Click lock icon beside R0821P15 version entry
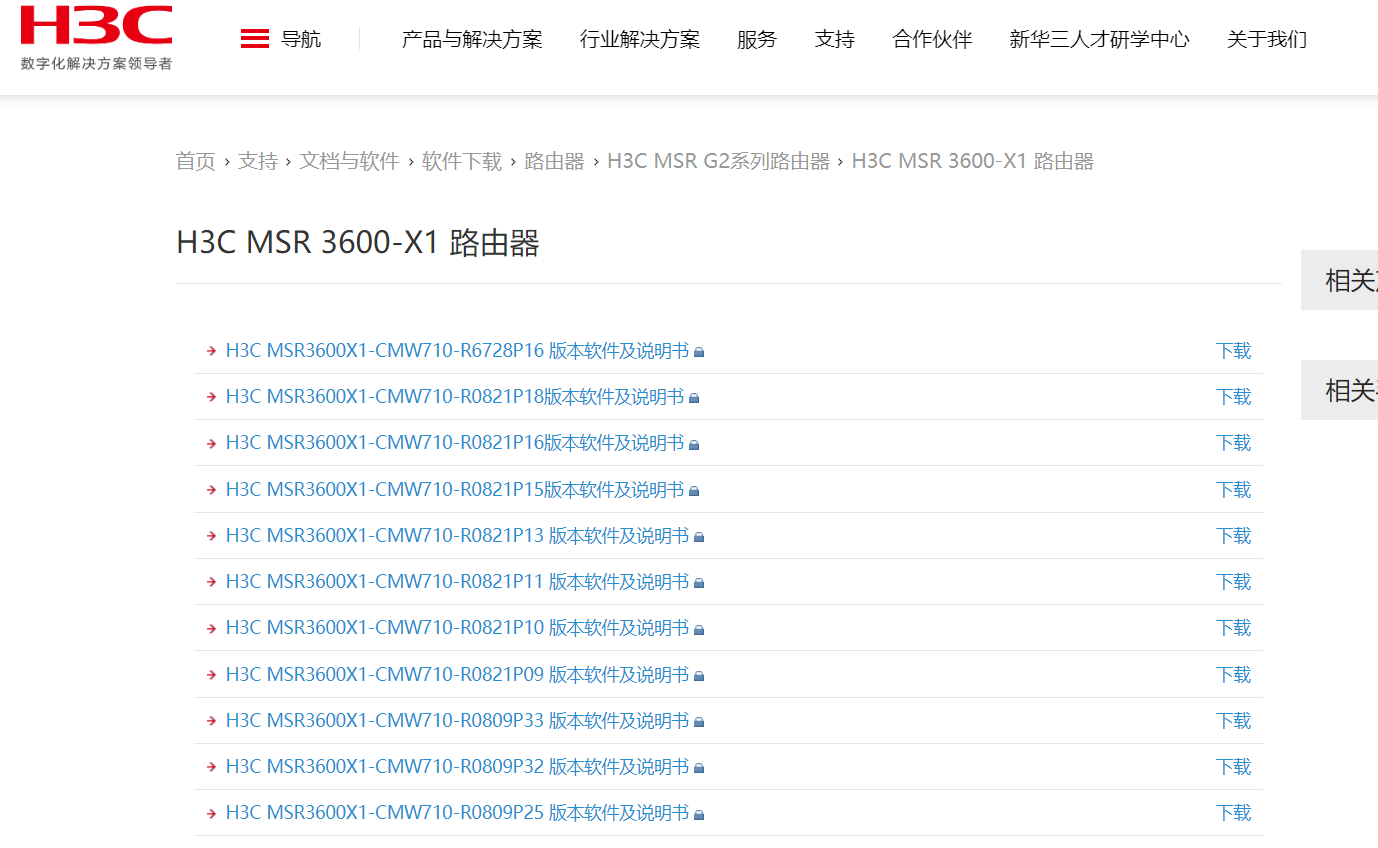 pyautogui.click(x=695, y=491)
